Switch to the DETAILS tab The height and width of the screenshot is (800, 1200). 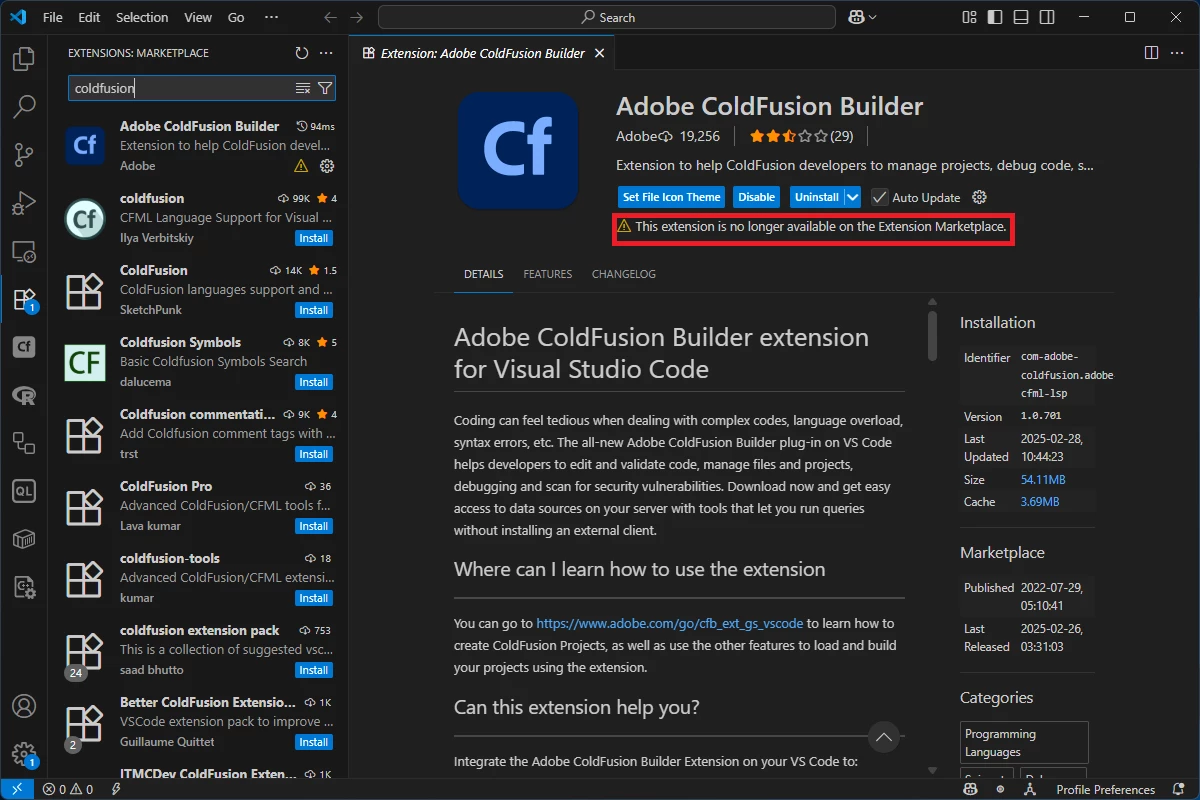(484, 274)
